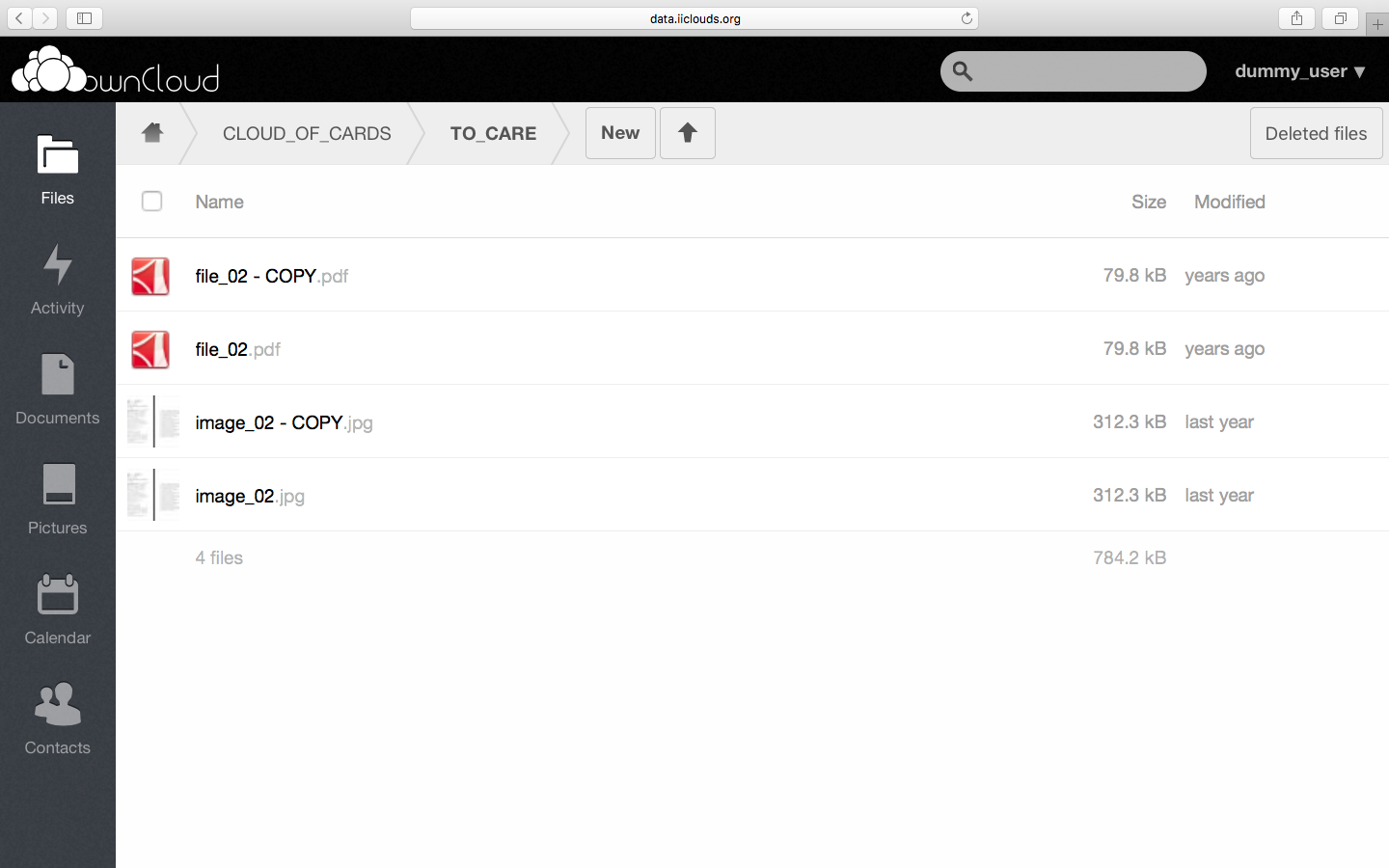Click the ownCloud logo
Screen dimensions: 1389x868
(116, 71)
